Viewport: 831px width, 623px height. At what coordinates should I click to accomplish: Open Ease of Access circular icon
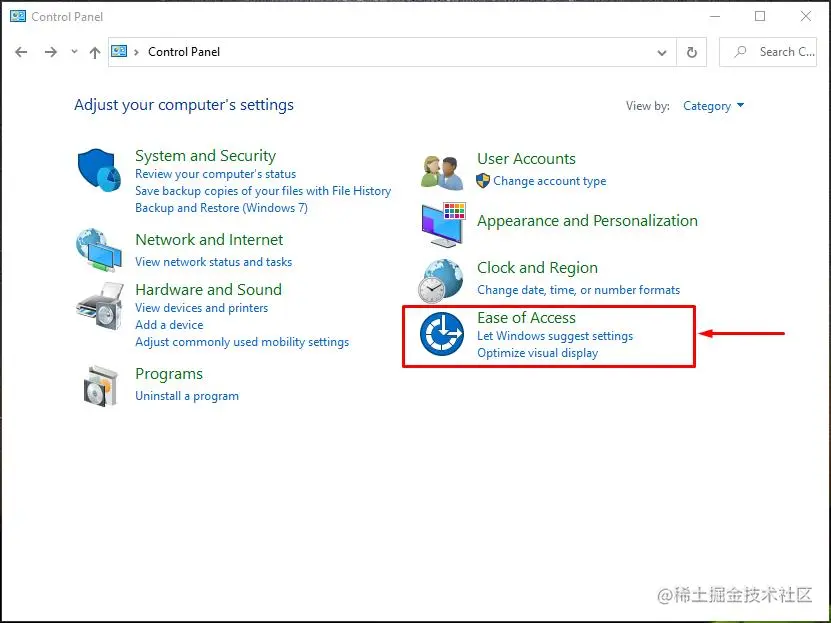pyautogui.click(x=442, y=334)
